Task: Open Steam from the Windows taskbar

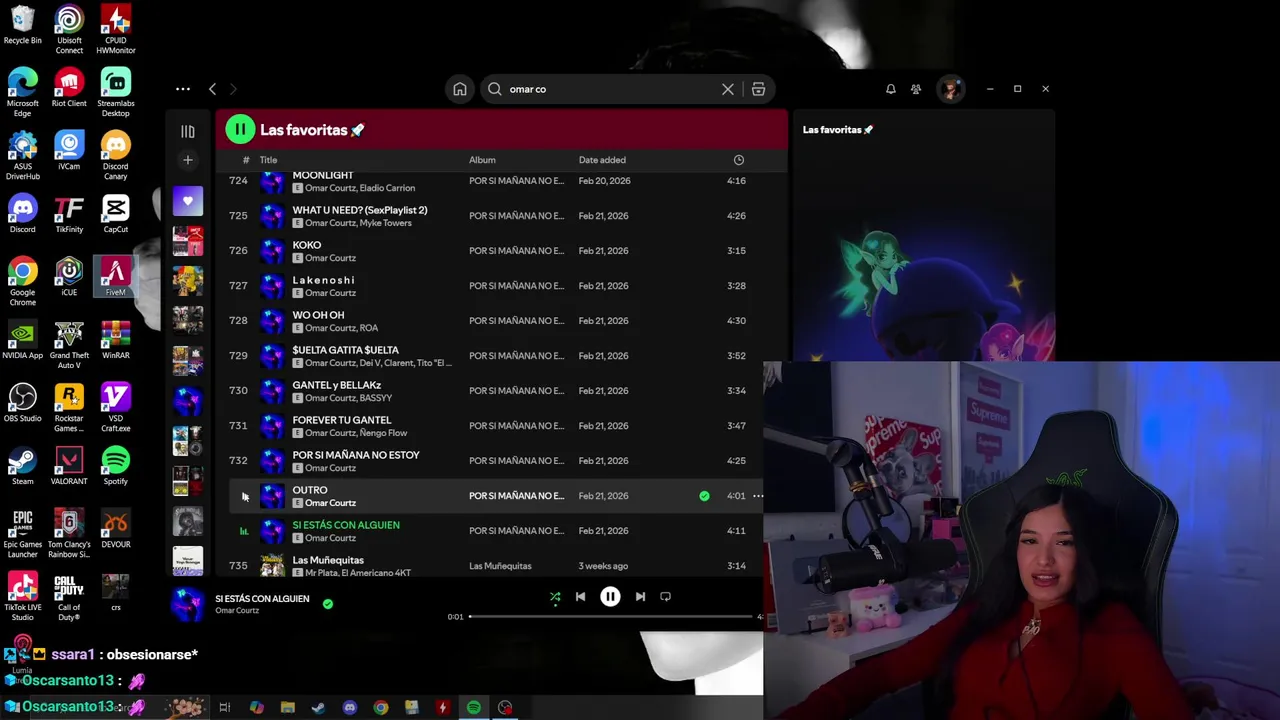Action: tap(318, 708)
